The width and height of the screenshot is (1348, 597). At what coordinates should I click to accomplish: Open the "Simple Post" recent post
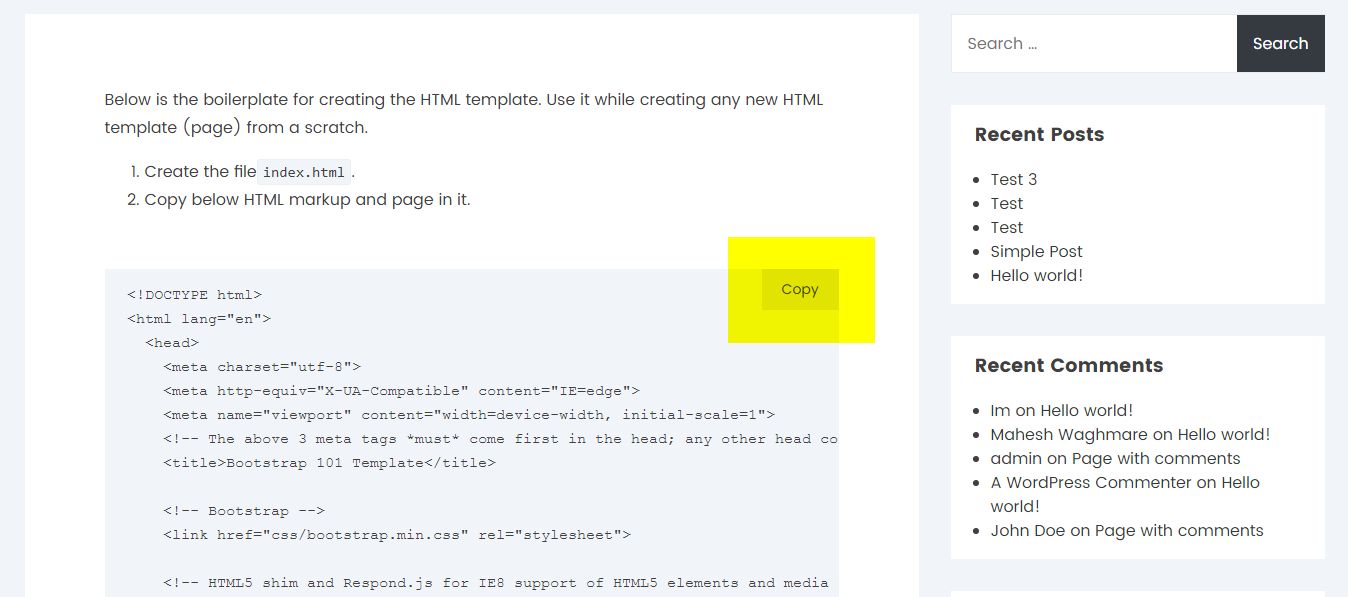point(1036,251)
